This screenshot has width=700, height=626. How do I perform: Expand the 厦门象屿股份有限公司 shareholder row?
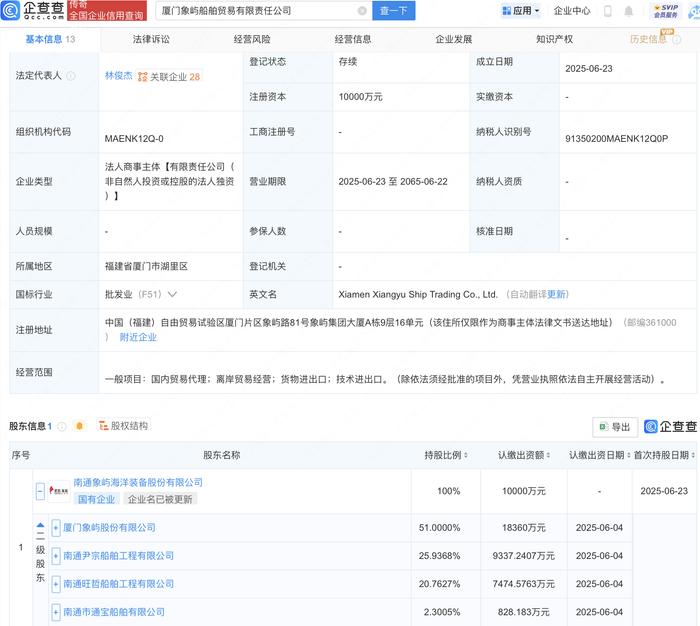(56, 528)
